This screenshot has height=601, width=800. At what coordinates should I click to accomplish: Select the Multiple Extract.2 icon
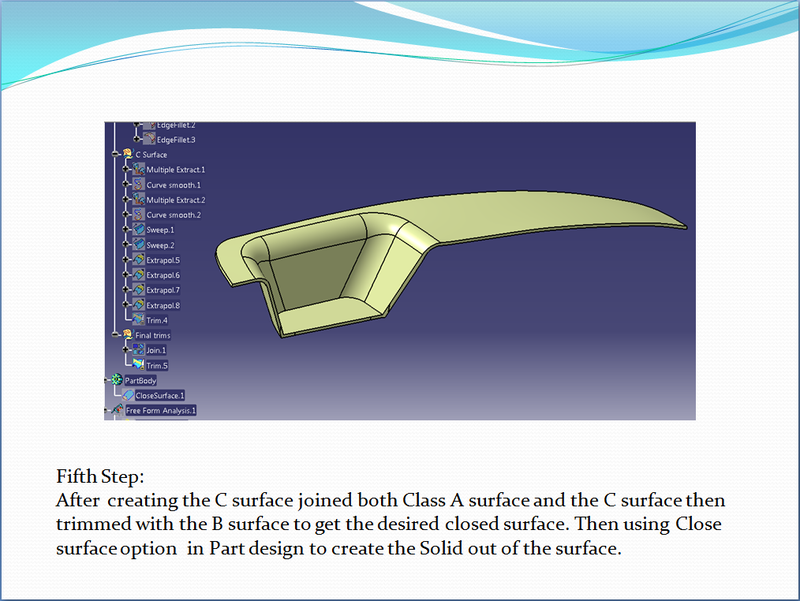138,197
